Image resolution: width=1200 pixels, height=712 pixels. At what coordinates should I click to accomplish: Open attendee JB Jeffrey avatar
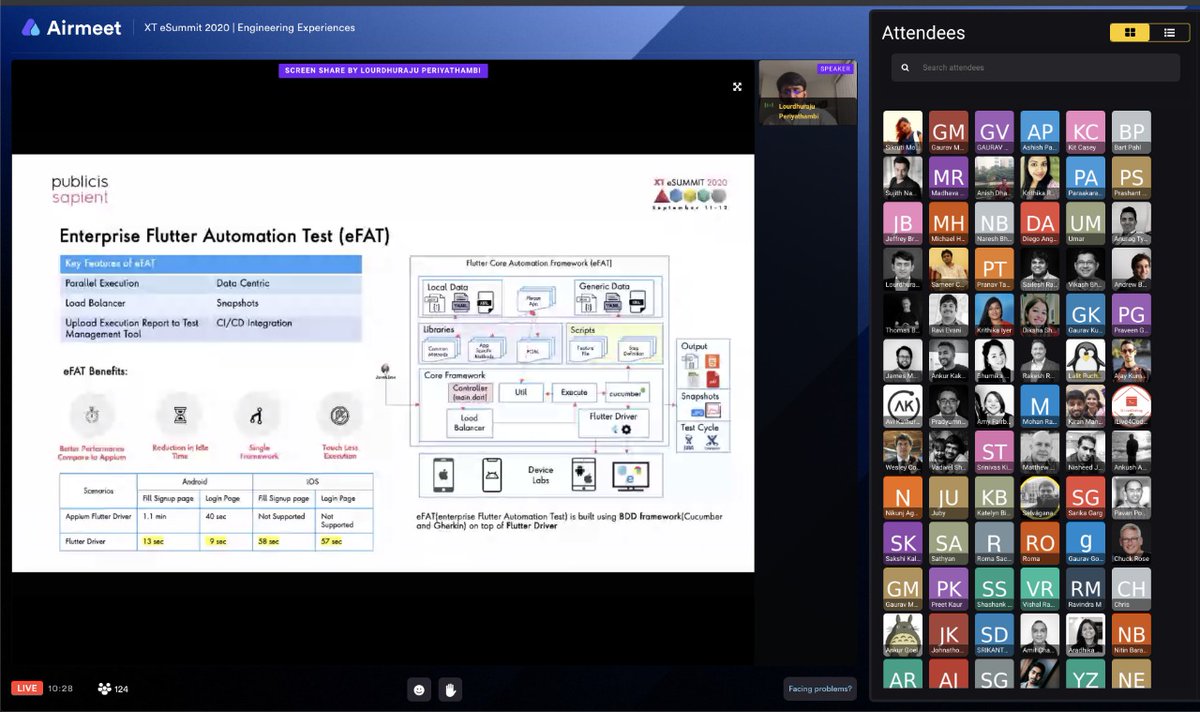(902, 223)
